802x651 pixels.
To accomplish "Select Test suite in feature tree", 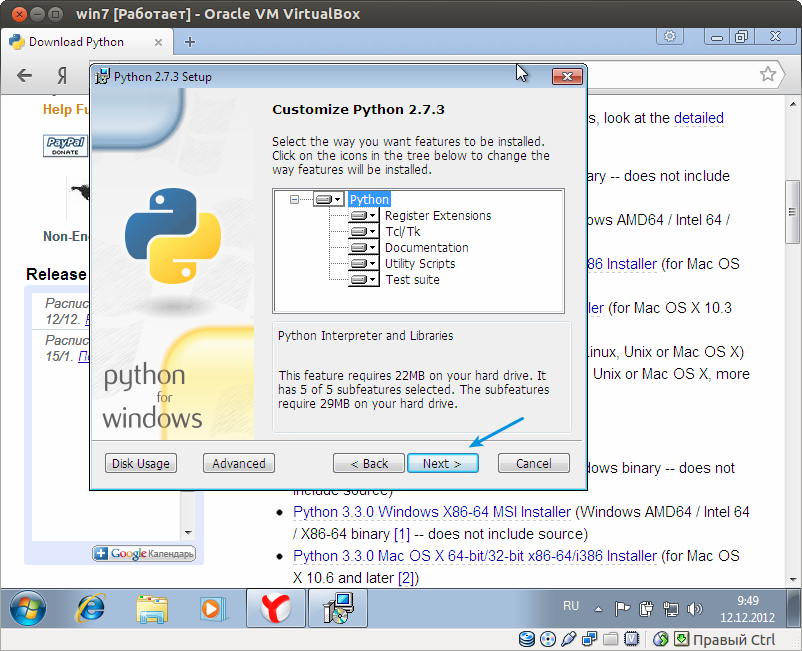I will (412, 280).
